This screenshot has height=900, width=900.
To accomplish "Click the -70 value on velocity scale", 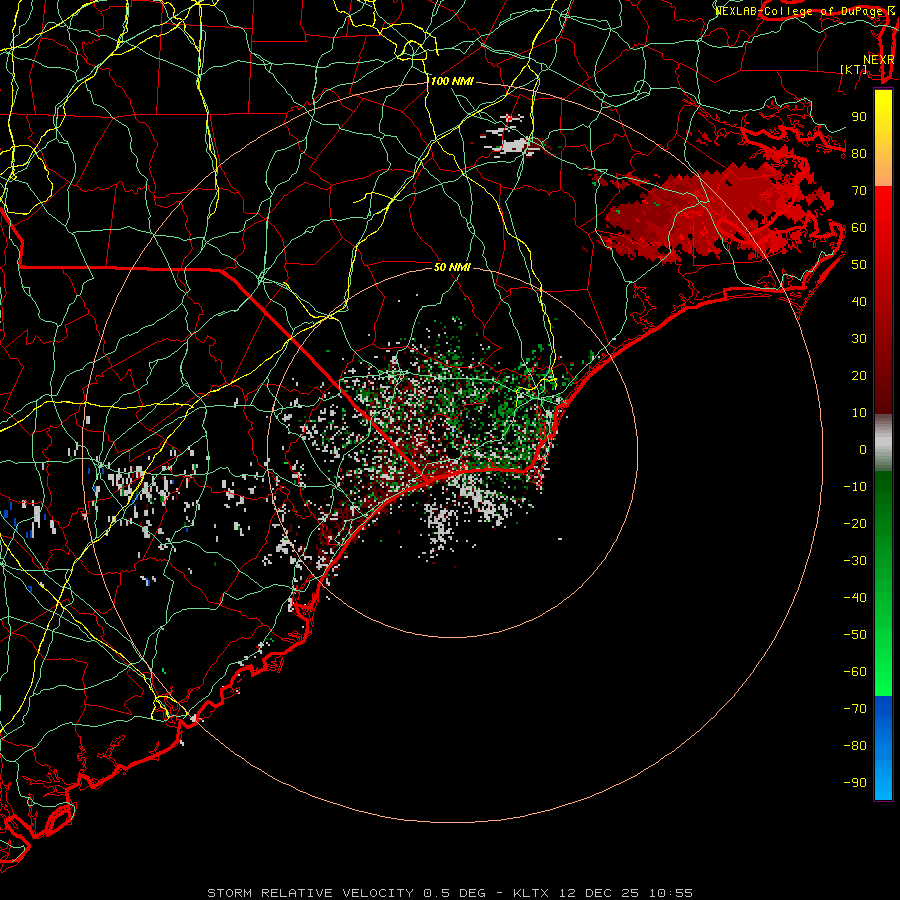I will click(x=855, y=709).
